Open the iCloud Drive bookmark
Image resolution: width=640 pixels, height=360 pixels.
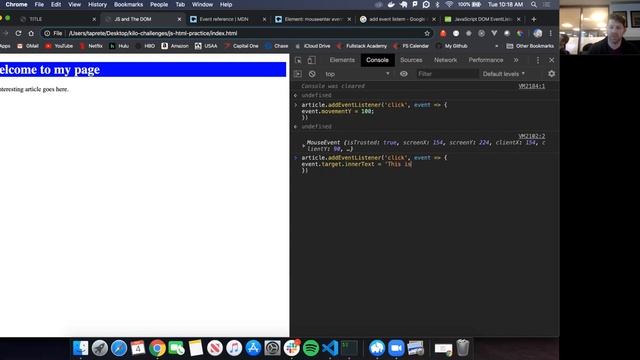click(313, 46)
